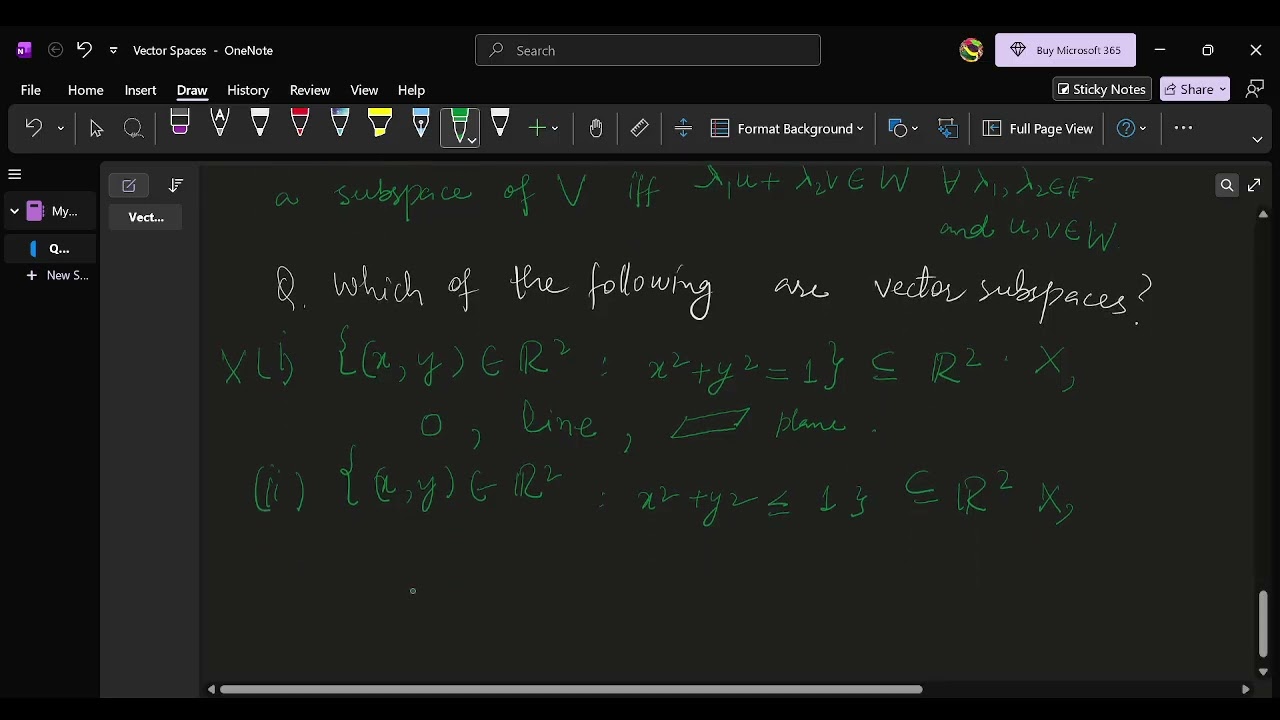Select the pointer Select Objects tool
The image size is (1280, 720).
point(96,128)
